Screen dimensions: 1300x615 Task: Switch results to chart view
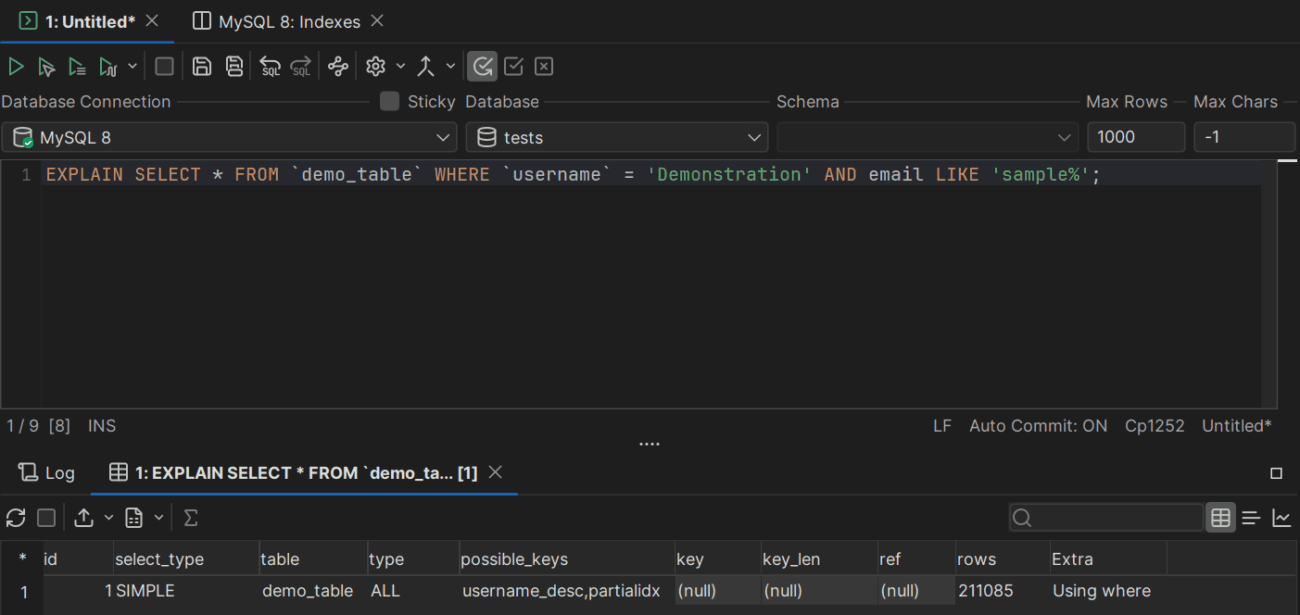pyautogui.click(x=1282, y=517)
